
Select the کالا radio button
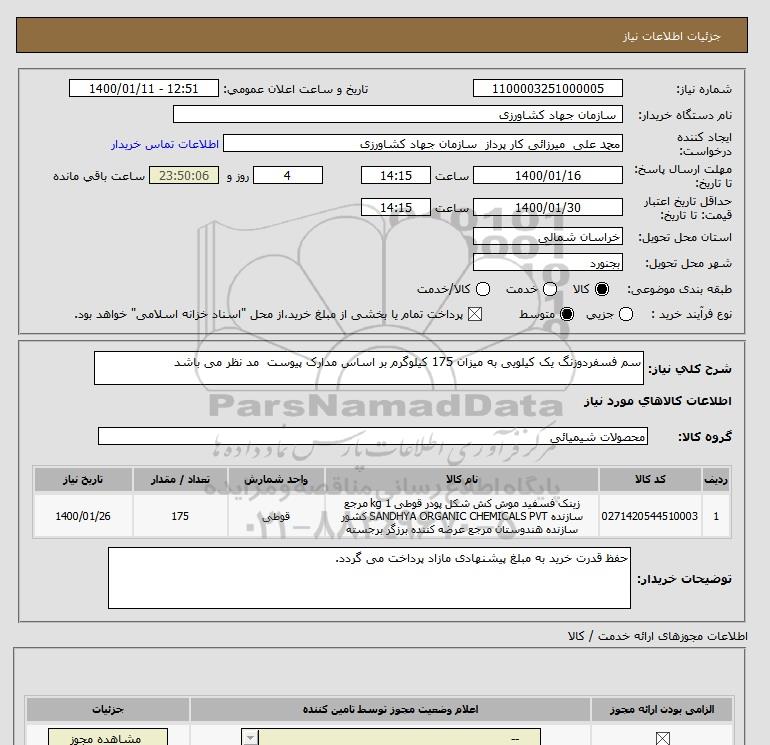[x=602, y=289]
